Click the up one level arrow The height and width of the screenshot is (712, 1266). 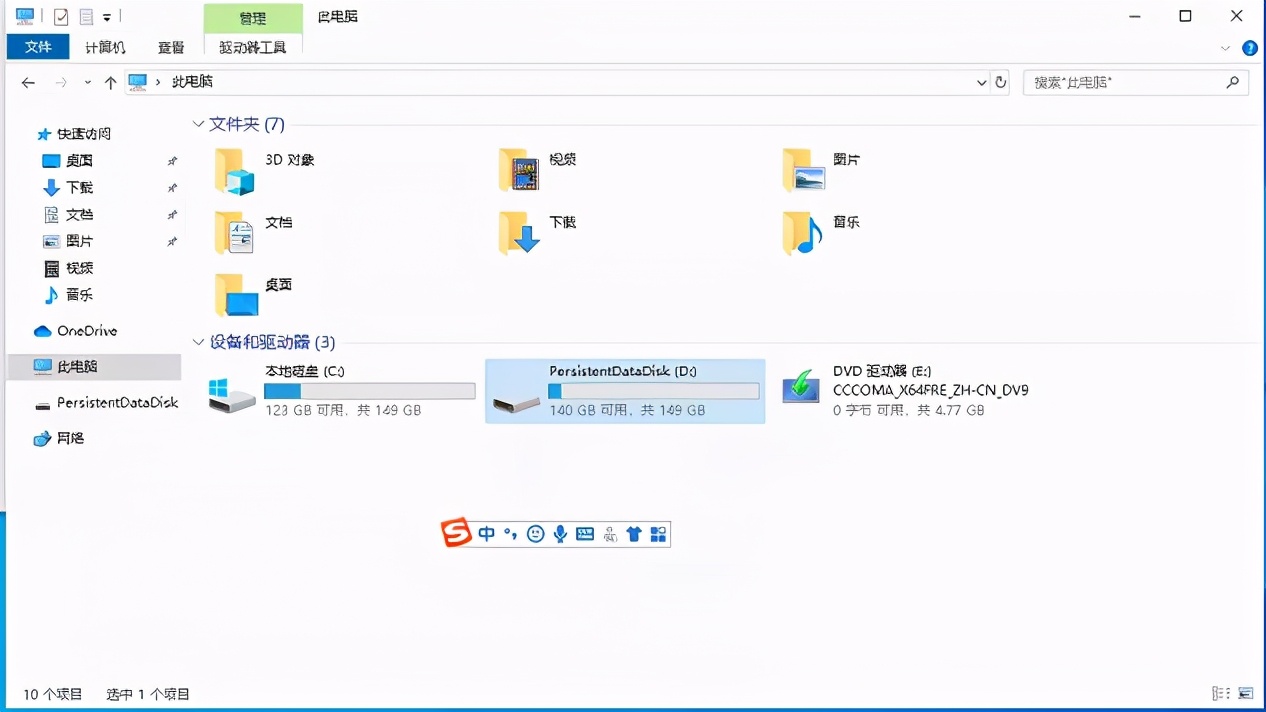click(x=110, y=82)
